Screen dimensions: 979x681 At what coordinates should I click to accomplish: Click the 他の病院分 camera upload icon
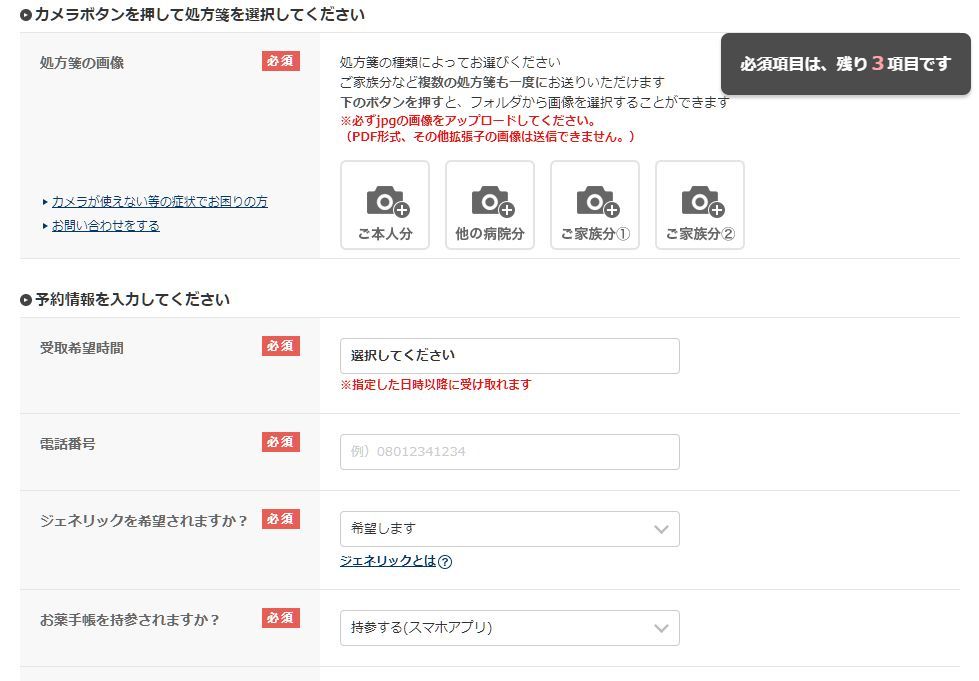pos(490,203)
